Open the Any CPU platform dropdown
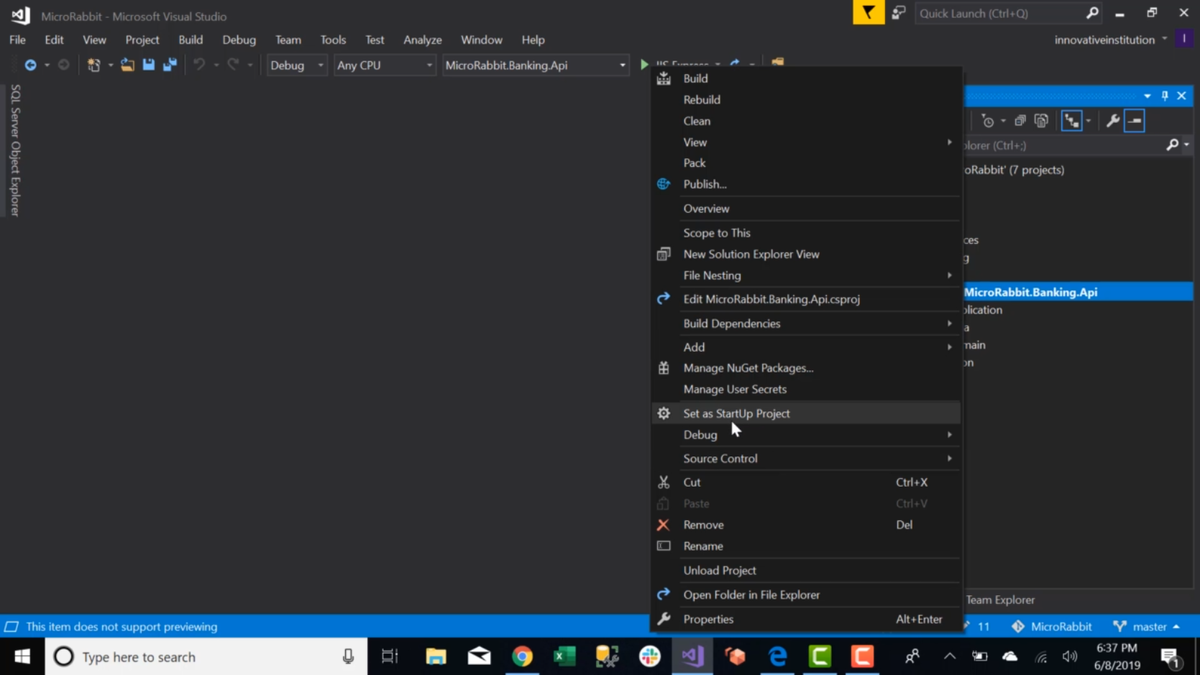The width and height of the screenshot is (1200, 675). (385, 65)
